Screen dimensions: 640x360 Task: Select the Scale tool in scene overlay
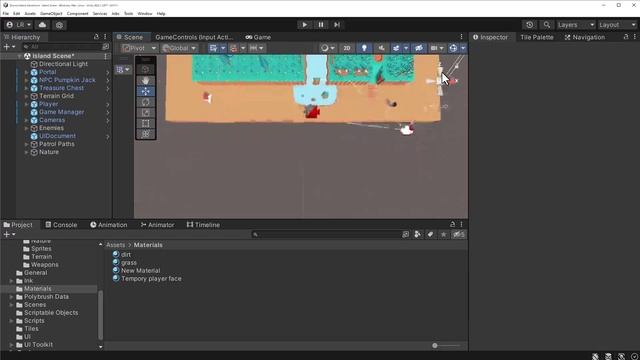pos(145,113)
